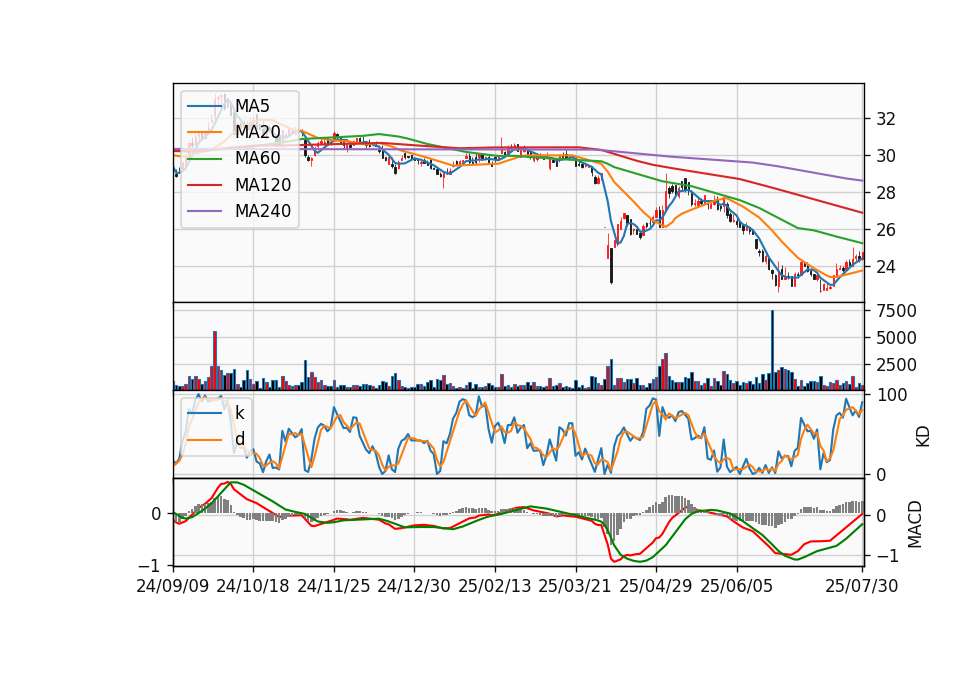The image size is (960, 690).
Task: Click the volume axis value 2500
Action: [x=896, y=366]
